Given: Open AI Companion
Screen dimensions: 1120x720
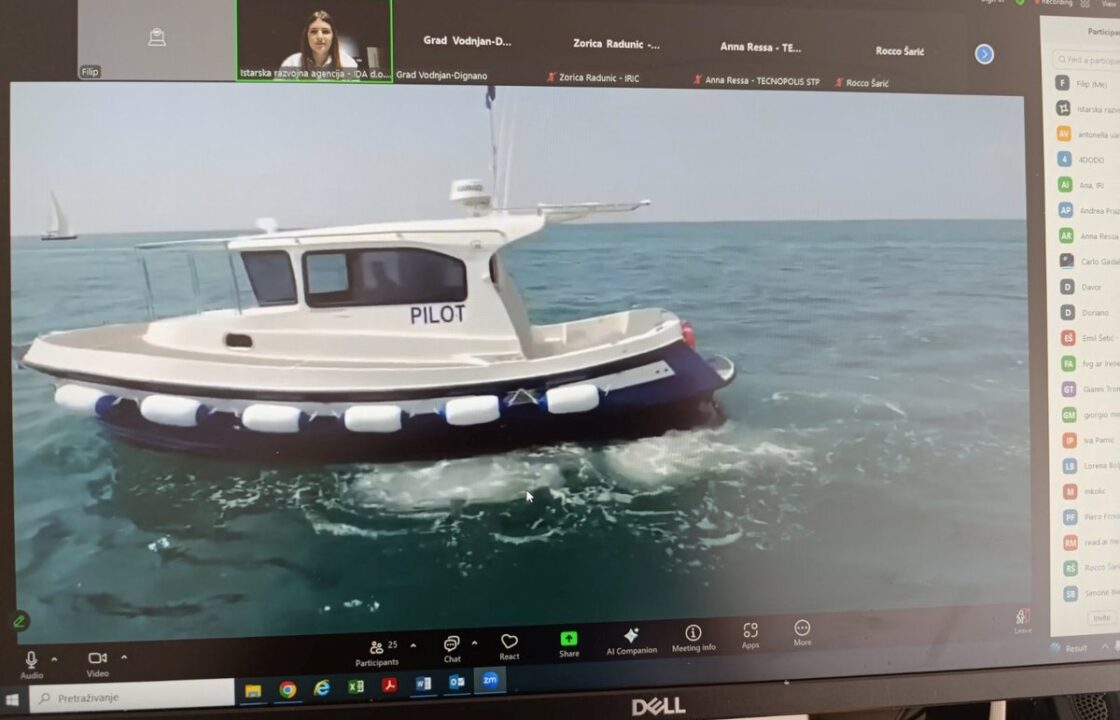Looking at the screenshot, I should (631, 641).
